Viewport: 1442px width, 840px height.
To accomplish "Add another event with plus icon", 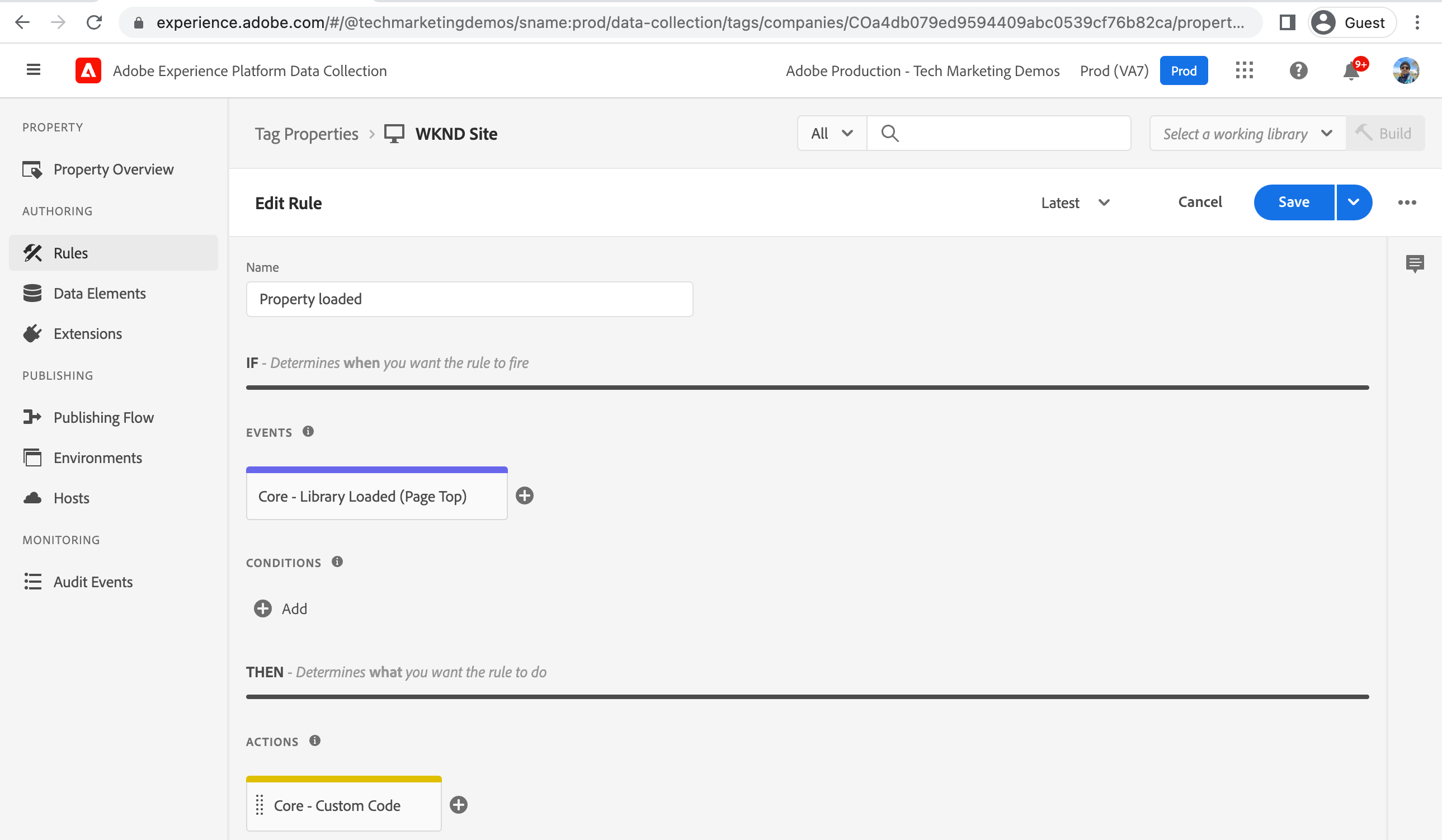I will tap(524, 495).
